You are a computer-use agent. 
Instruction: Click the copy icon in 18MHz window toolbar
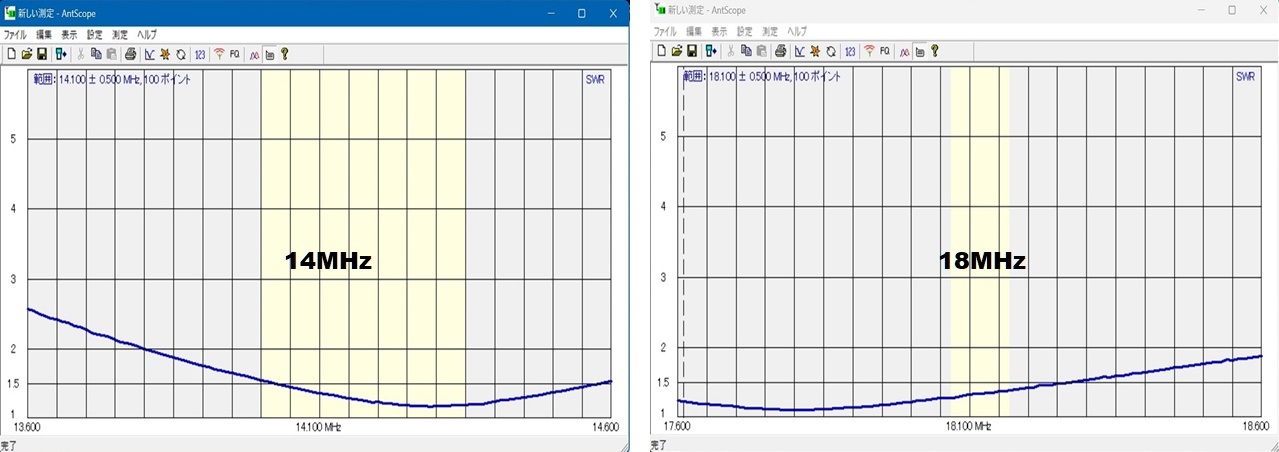746,50
